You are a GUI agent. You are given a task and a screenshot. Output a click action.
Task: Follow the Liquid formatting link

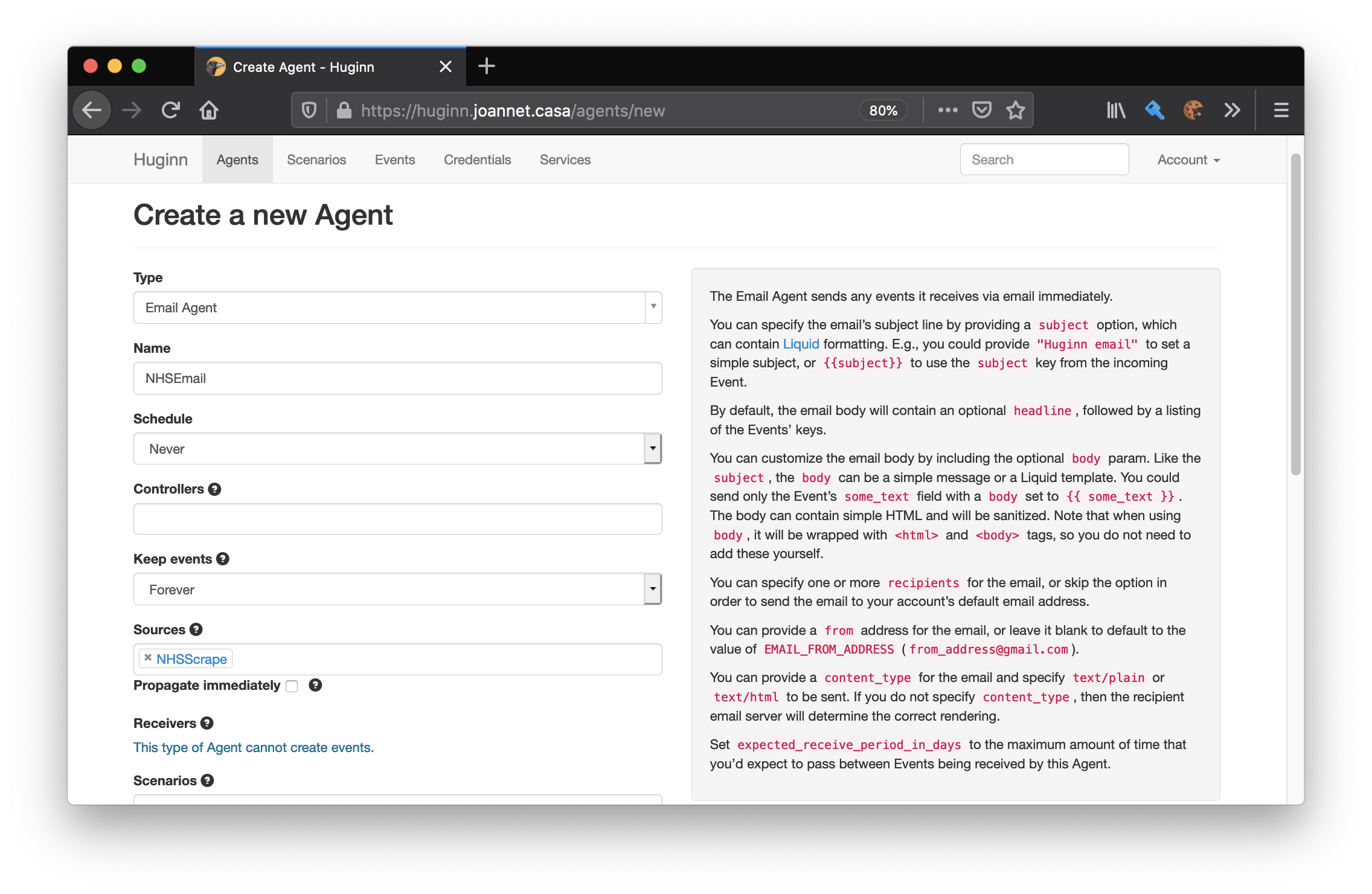(x=801, y=344)
